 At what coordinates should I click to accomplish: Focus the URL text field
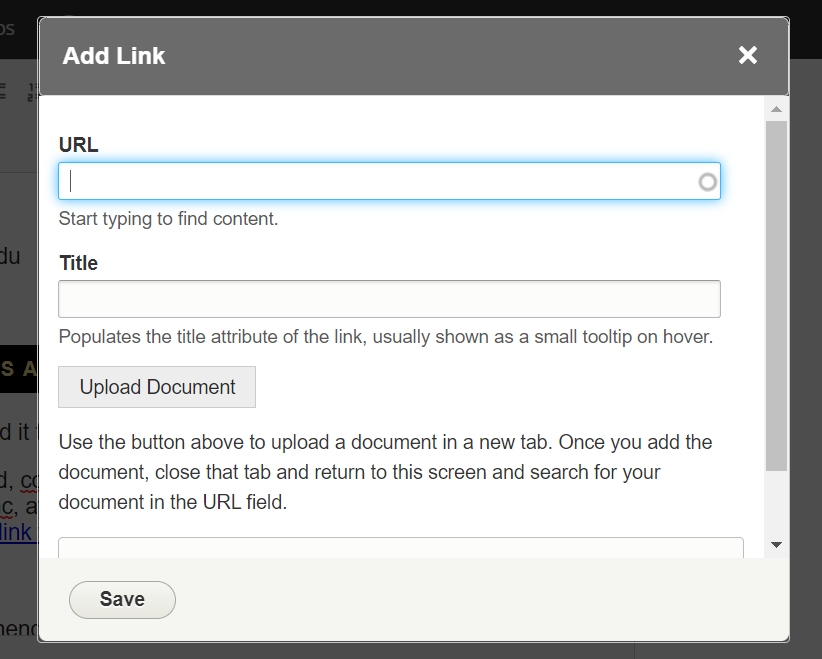click(380, 181)
